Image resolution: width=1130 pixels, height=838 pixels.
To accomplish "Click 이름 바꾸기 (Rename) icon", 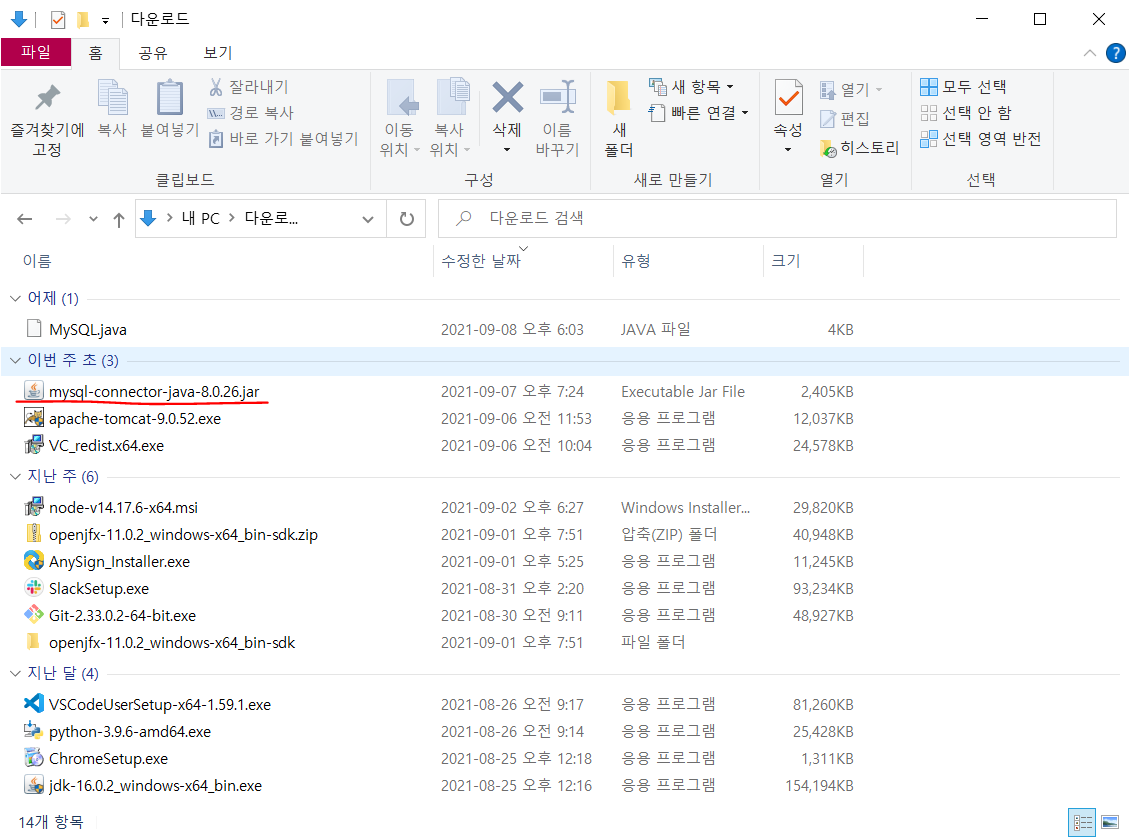I will [558, 97].
